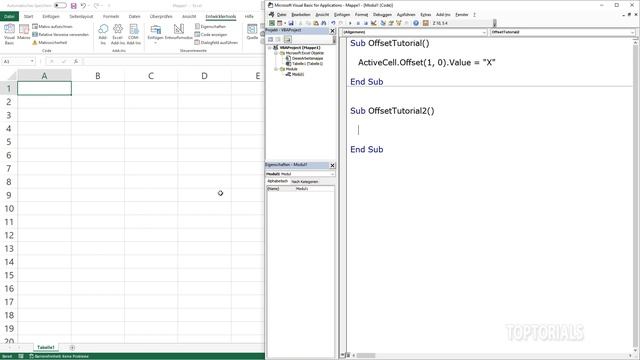Click View Code icon in Project panel

[270, 39]
